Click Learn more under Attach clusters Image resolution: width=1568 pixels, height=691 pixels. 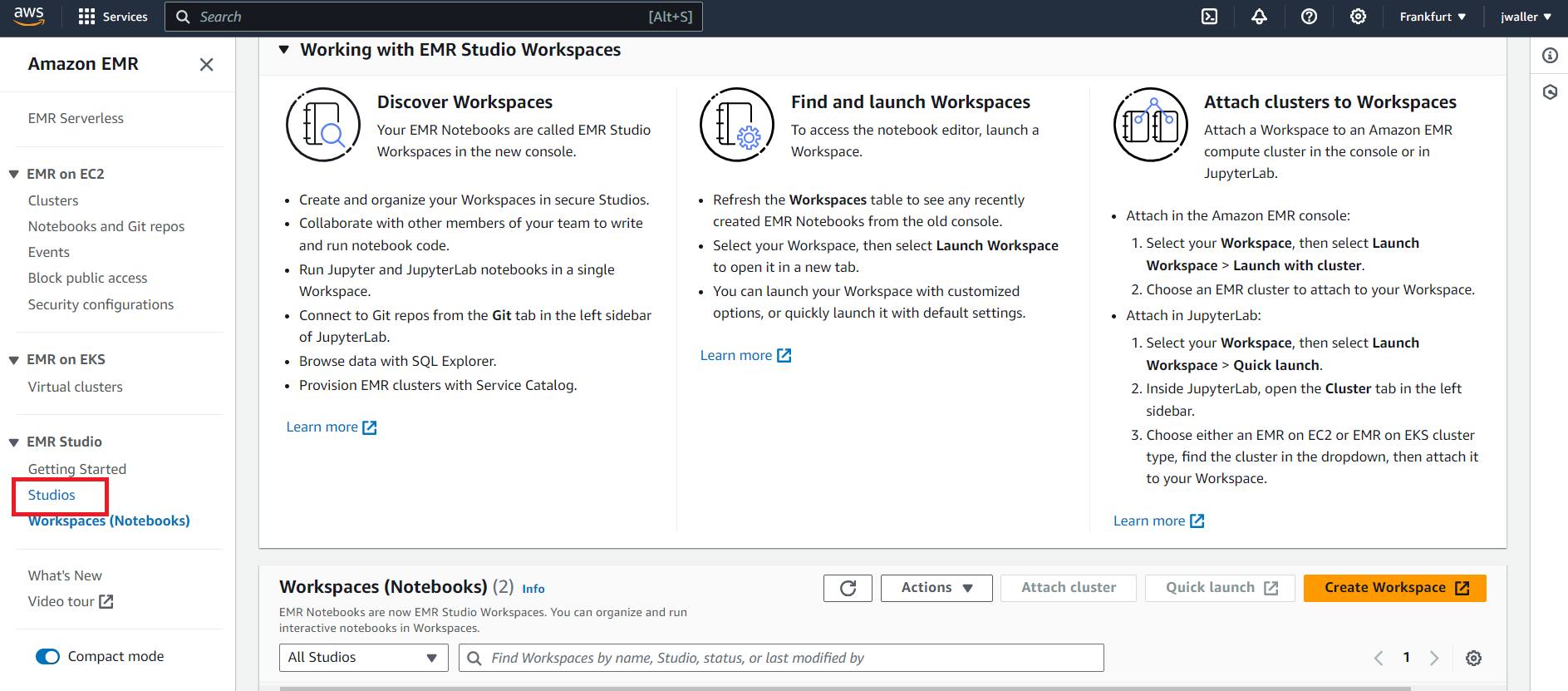point(1158,521)
